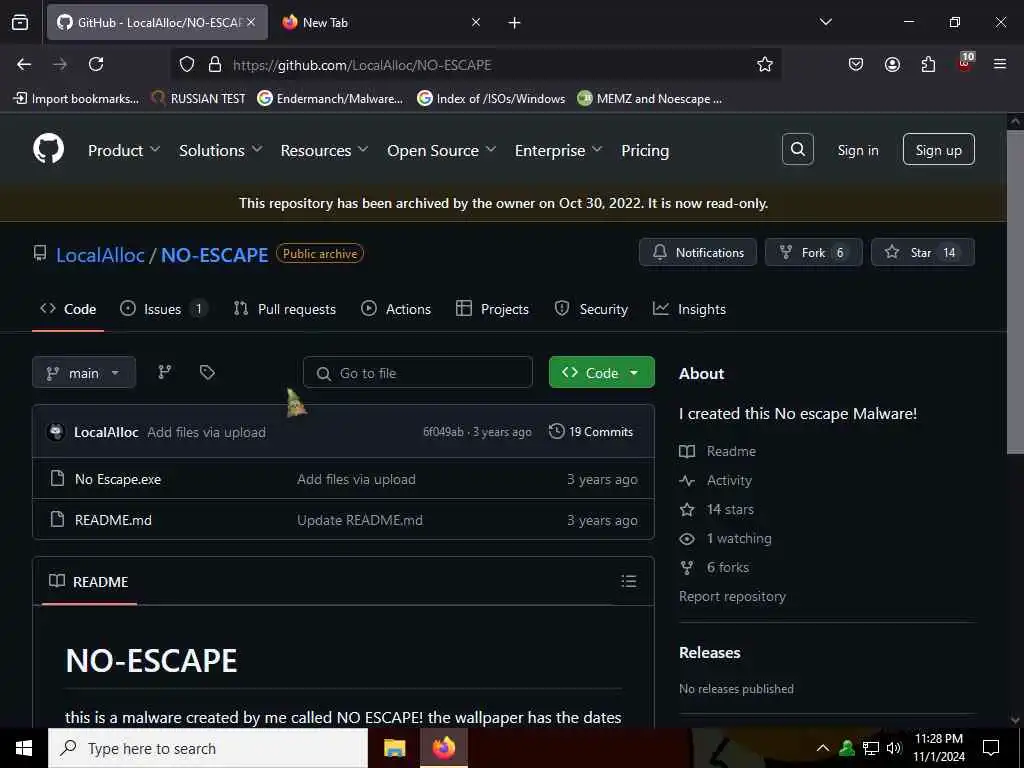Open the notification center icon
Viewport: 1024px width, 768px height.
pyautogui.click(x=991, y=748)
